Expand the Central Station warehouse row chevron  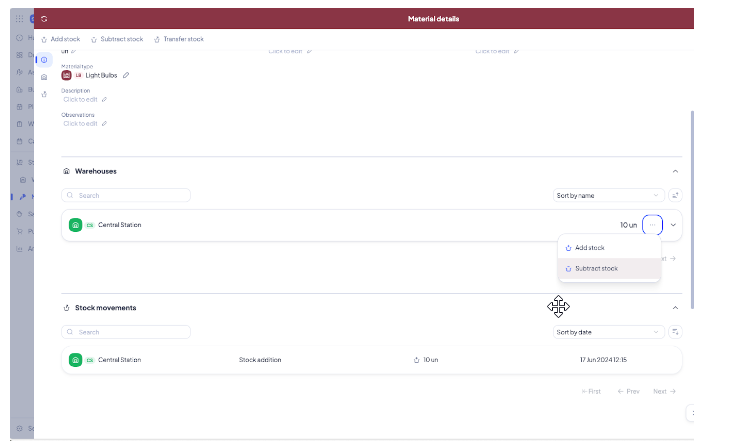pos(673,225)
